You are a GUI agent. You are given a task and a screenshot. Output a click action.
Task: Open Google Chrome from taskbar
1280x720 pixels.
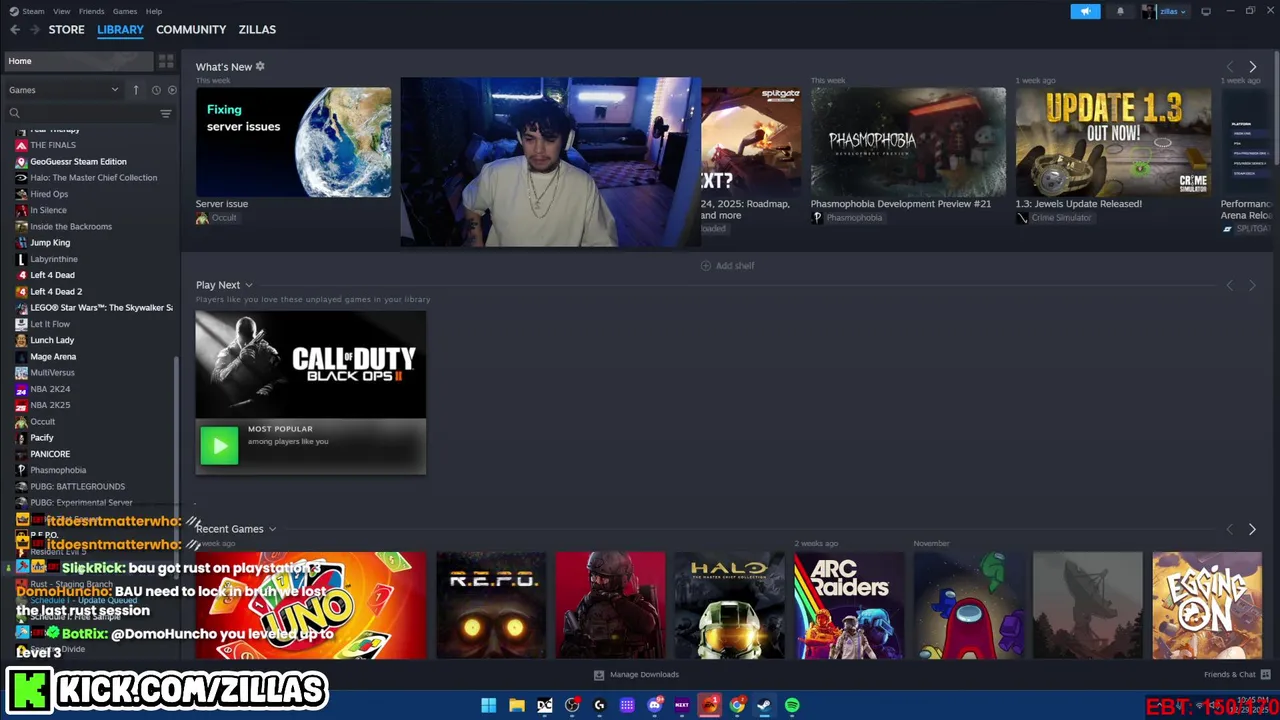coord(737,705)
